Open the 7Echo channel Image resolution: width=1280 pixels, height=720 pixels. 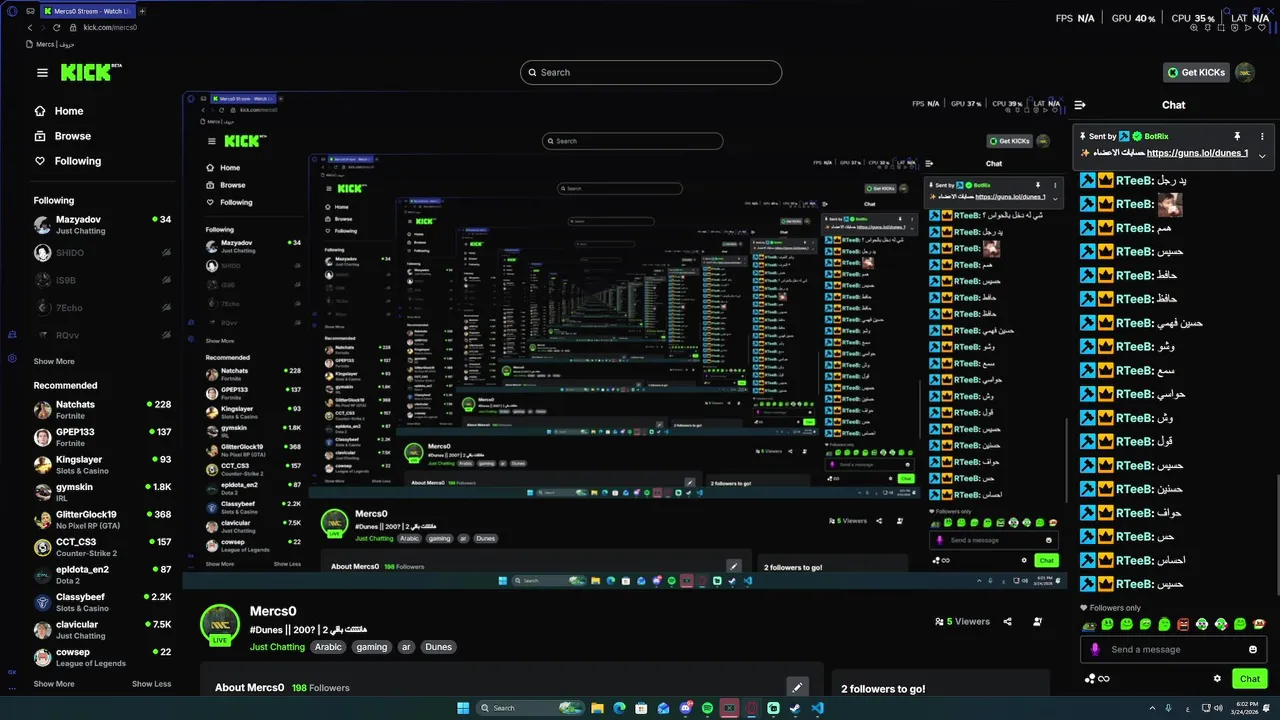(x=102, y=307)
